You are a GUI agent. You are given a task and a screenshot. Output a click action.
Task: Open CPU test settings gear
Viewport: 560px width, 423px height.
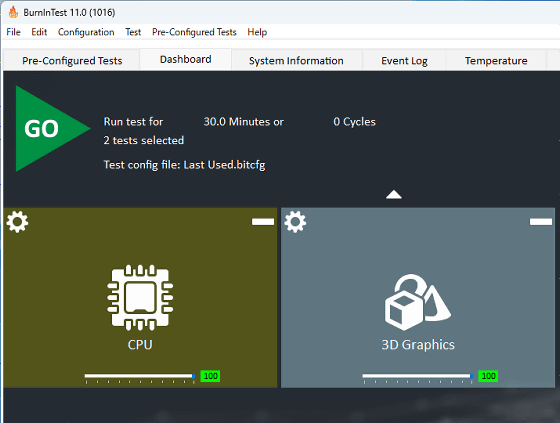click(17, 222)
